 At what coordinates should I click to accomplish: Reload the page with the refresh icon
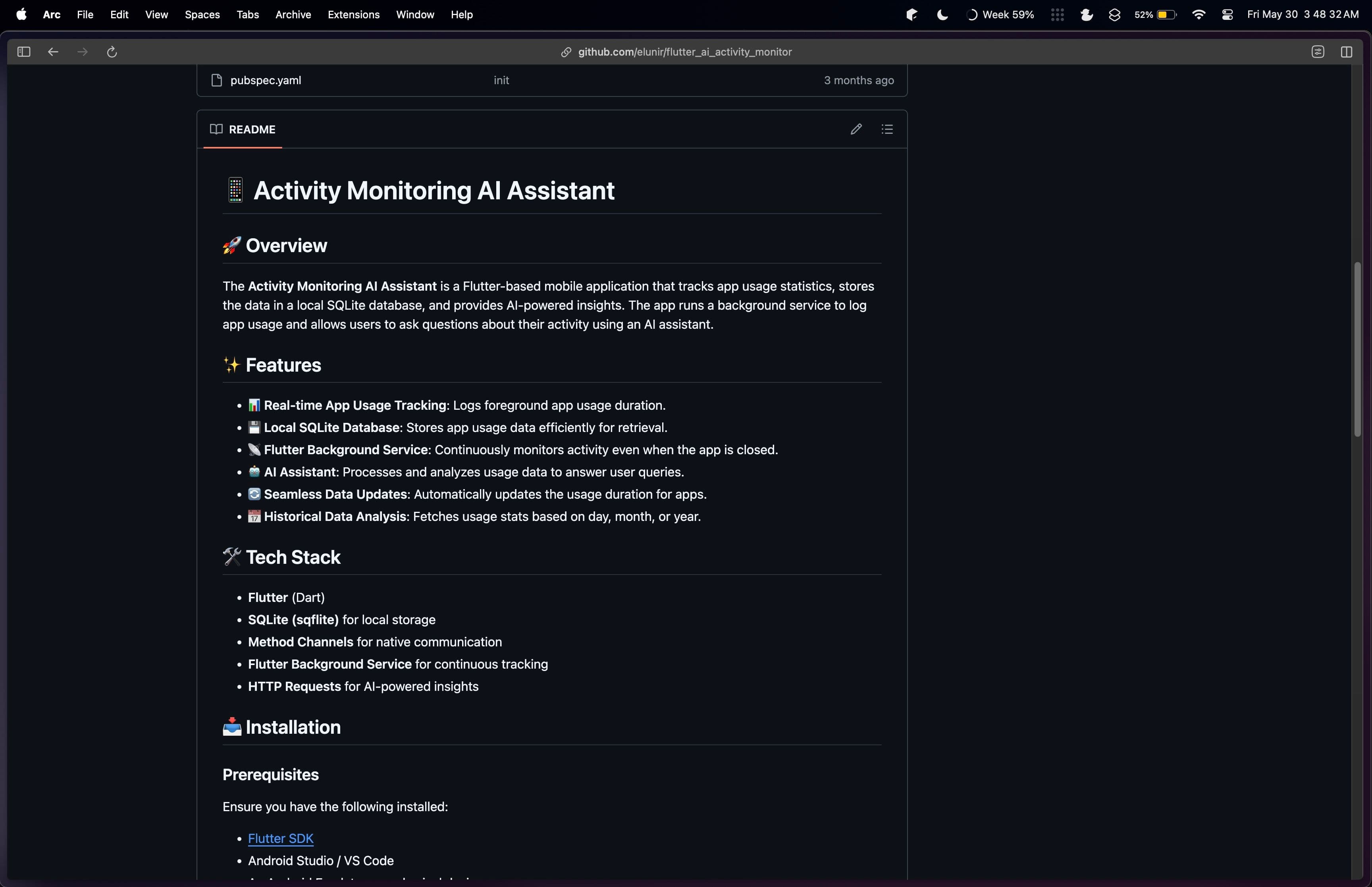tap(112, 52)
